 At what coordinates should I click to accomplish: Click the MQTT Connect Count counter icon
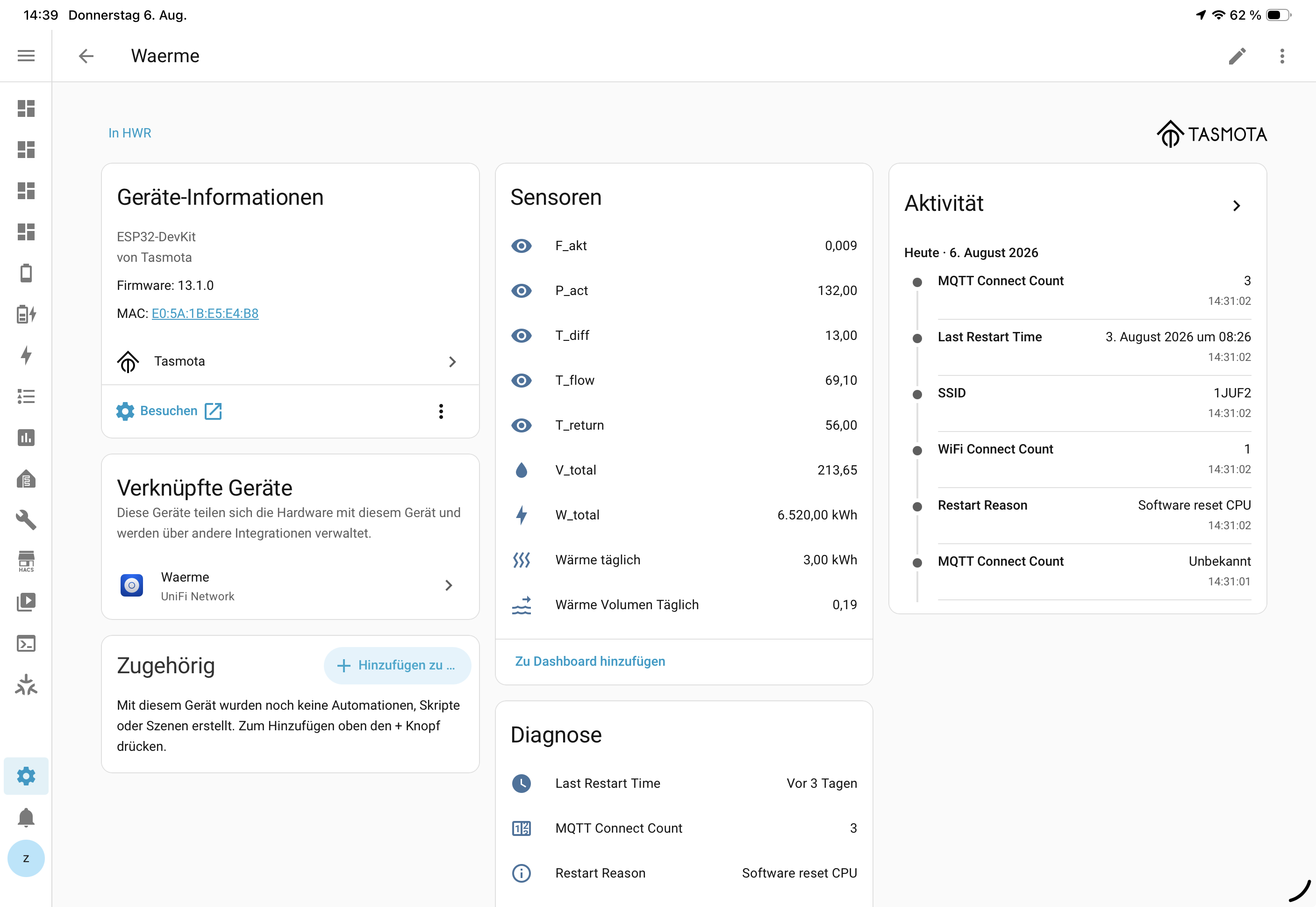point(521,828)
